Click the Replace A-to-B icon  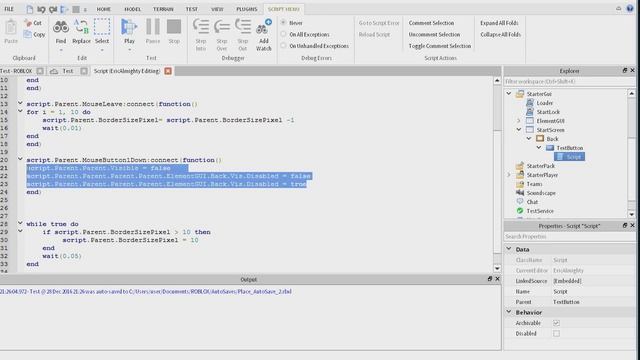tap(81, 27)
